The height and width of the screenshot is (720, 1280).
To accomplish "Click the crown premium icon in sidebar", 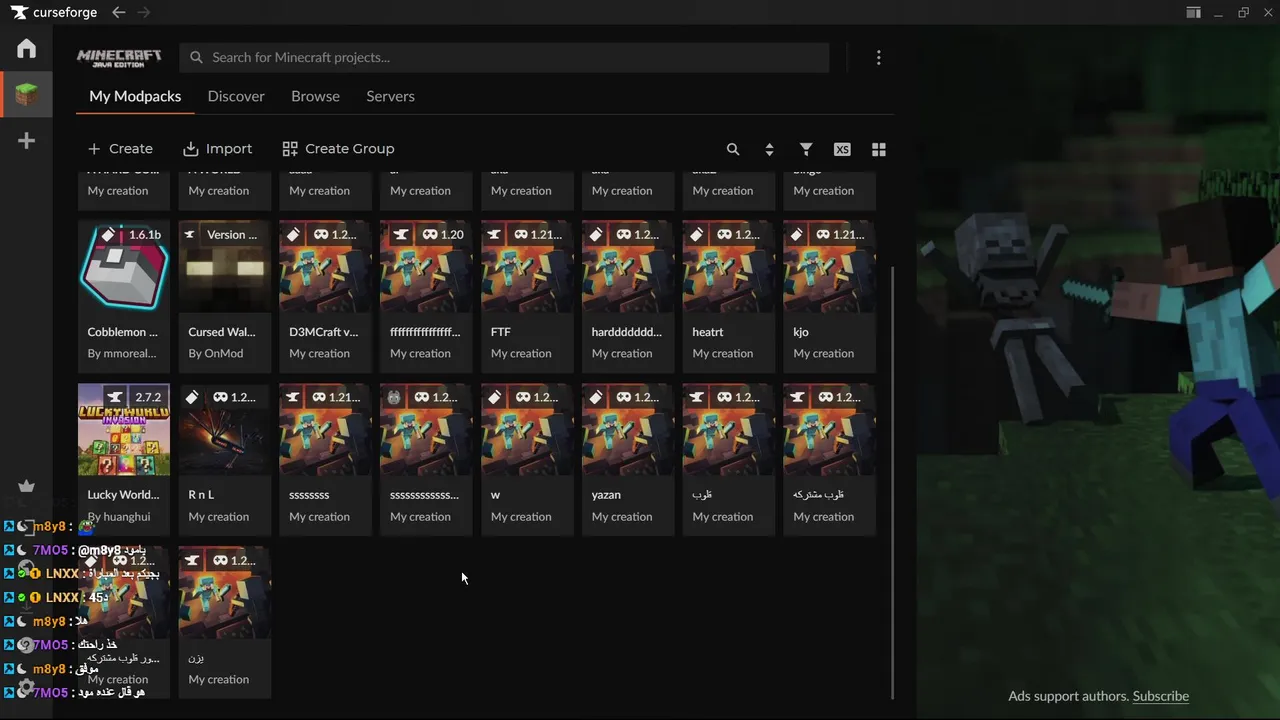I will click(27, 486).
